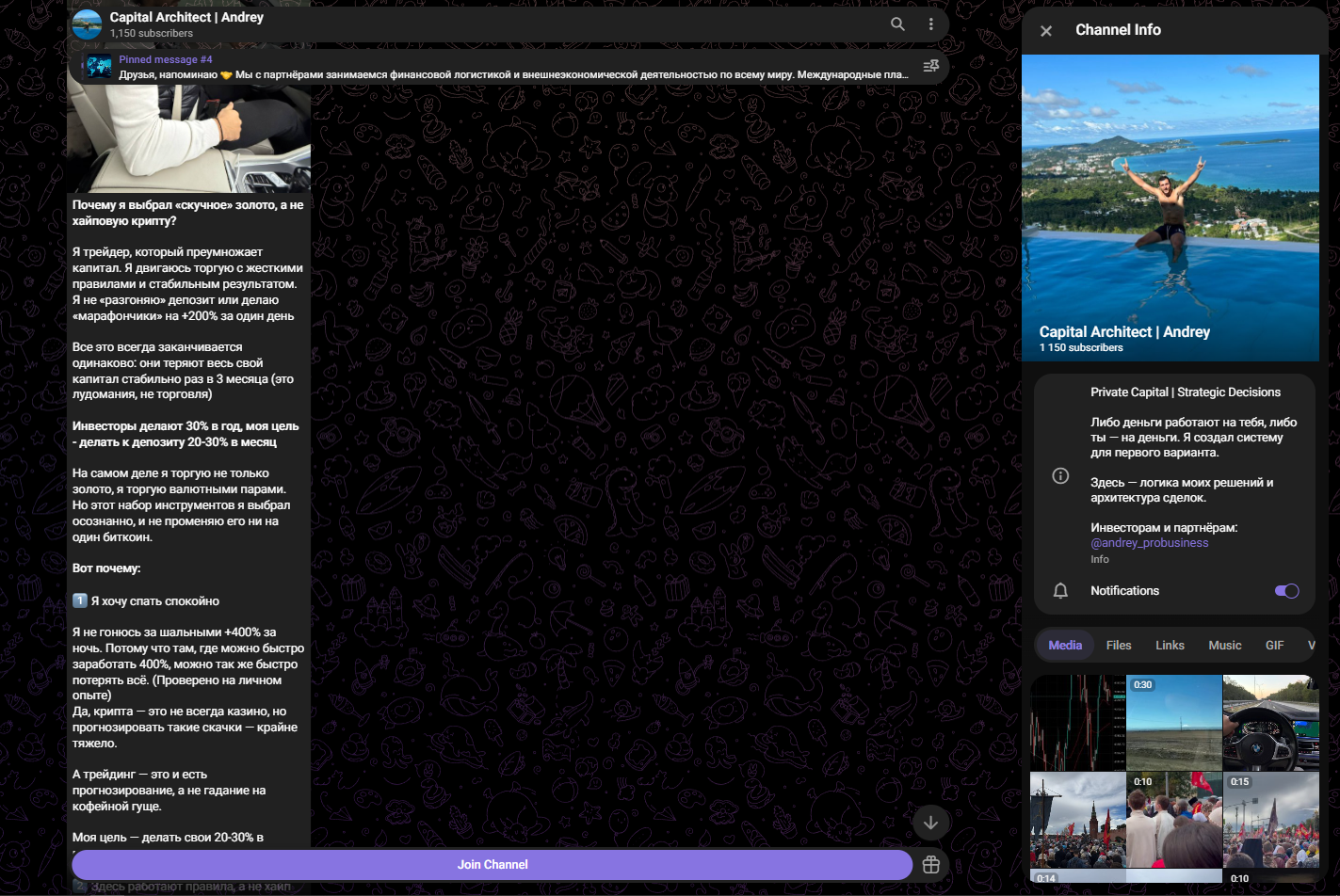Open the Links tab

pos(1170,646)
